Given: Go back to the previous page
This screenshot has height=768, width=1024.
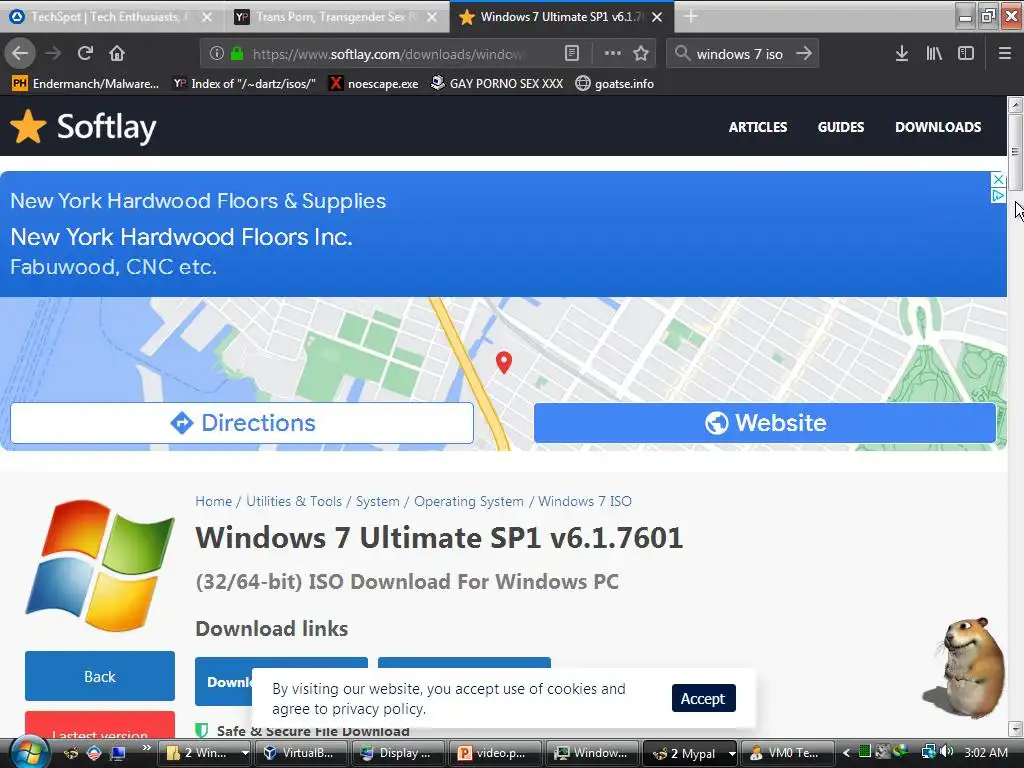Looking at the screenshot, I should [20, 54].
